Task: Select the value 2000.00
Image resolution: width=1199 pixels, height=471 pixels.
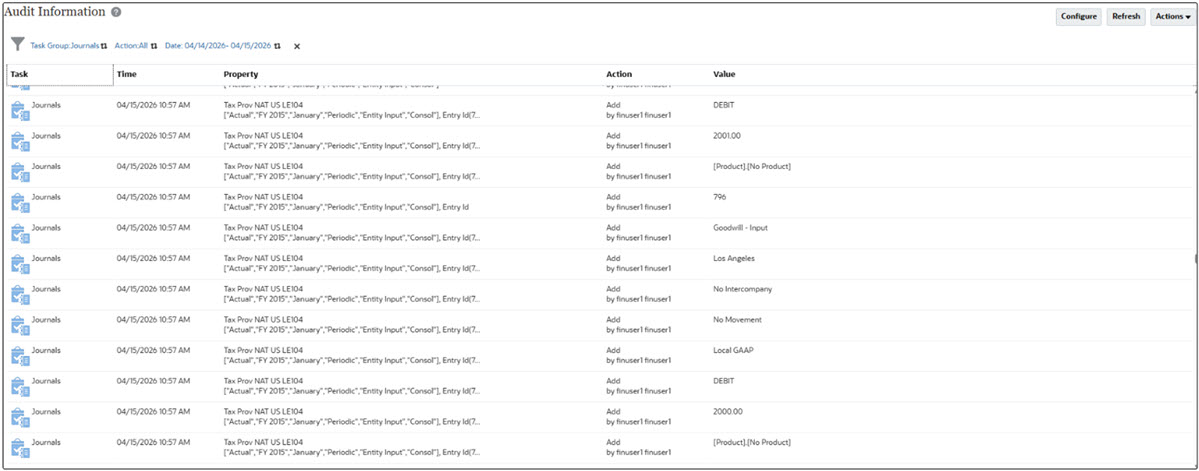Action: pyautogui.click(x=726, y=411)
